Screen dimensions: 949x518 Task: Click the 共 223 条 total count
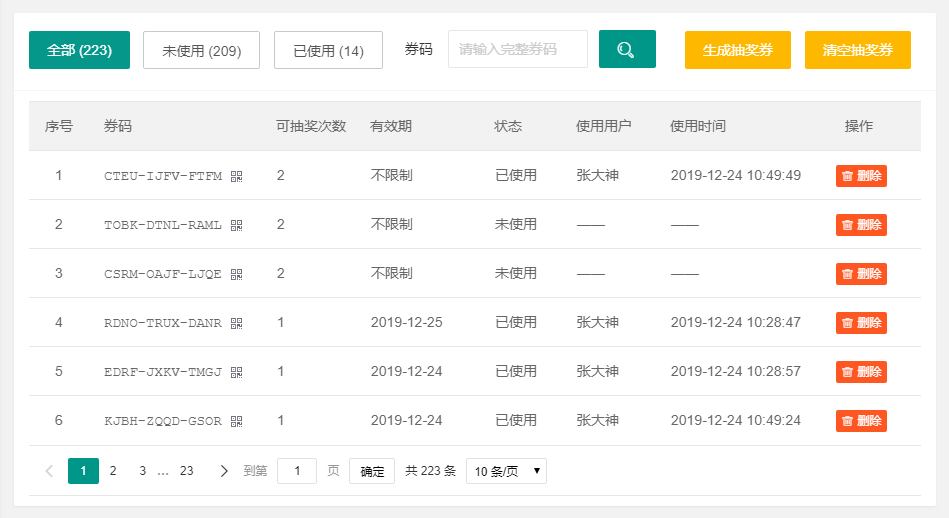click(430, 471)
